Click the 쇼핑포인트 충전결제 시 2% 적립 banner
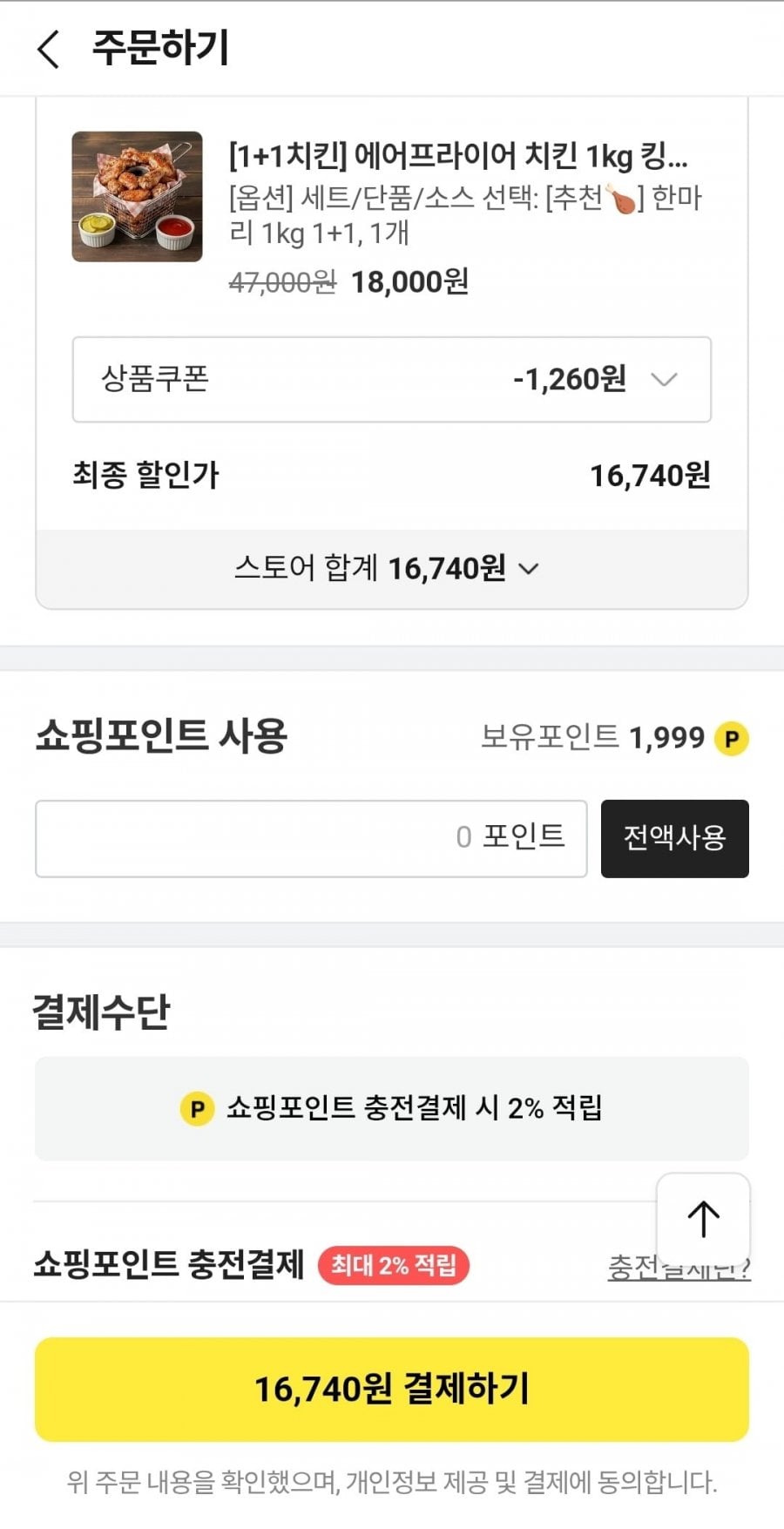This screenshot has width=784, height=1529. (392, 1108)
